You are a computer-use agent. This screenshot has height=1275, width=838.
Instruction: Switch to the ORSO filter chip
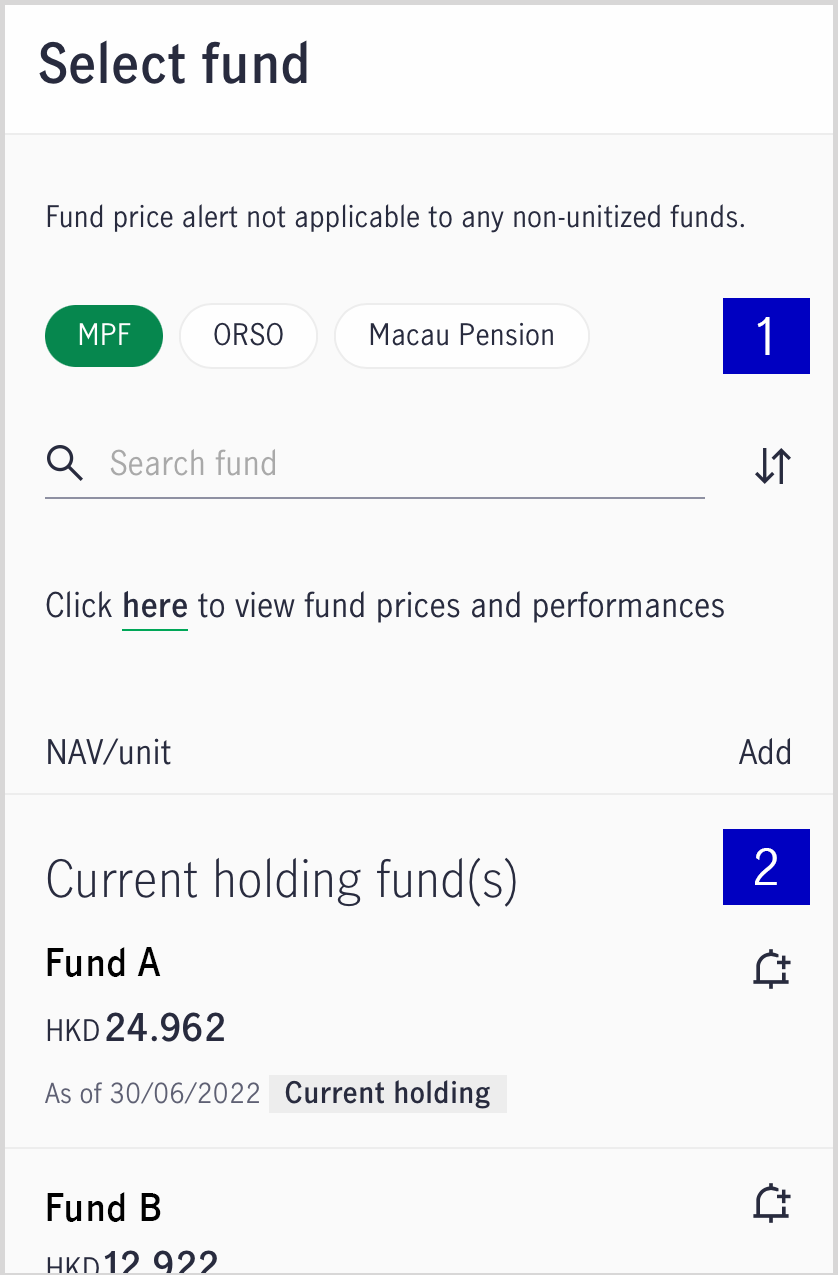(248, 335)
